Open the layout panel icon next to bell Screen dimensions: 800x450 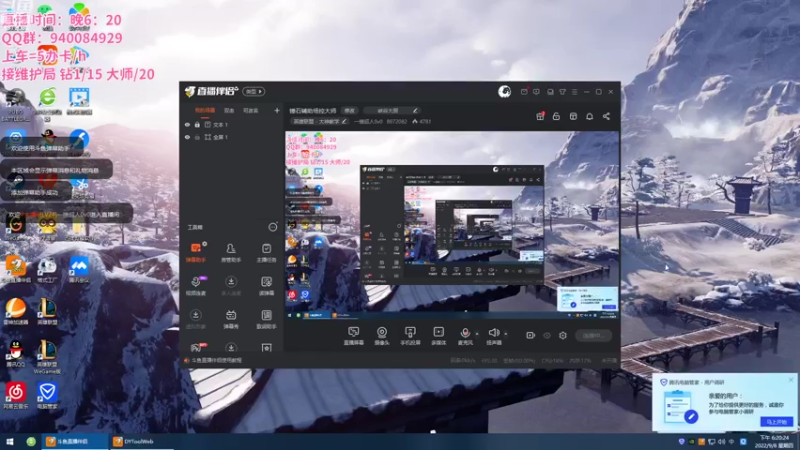573,116
